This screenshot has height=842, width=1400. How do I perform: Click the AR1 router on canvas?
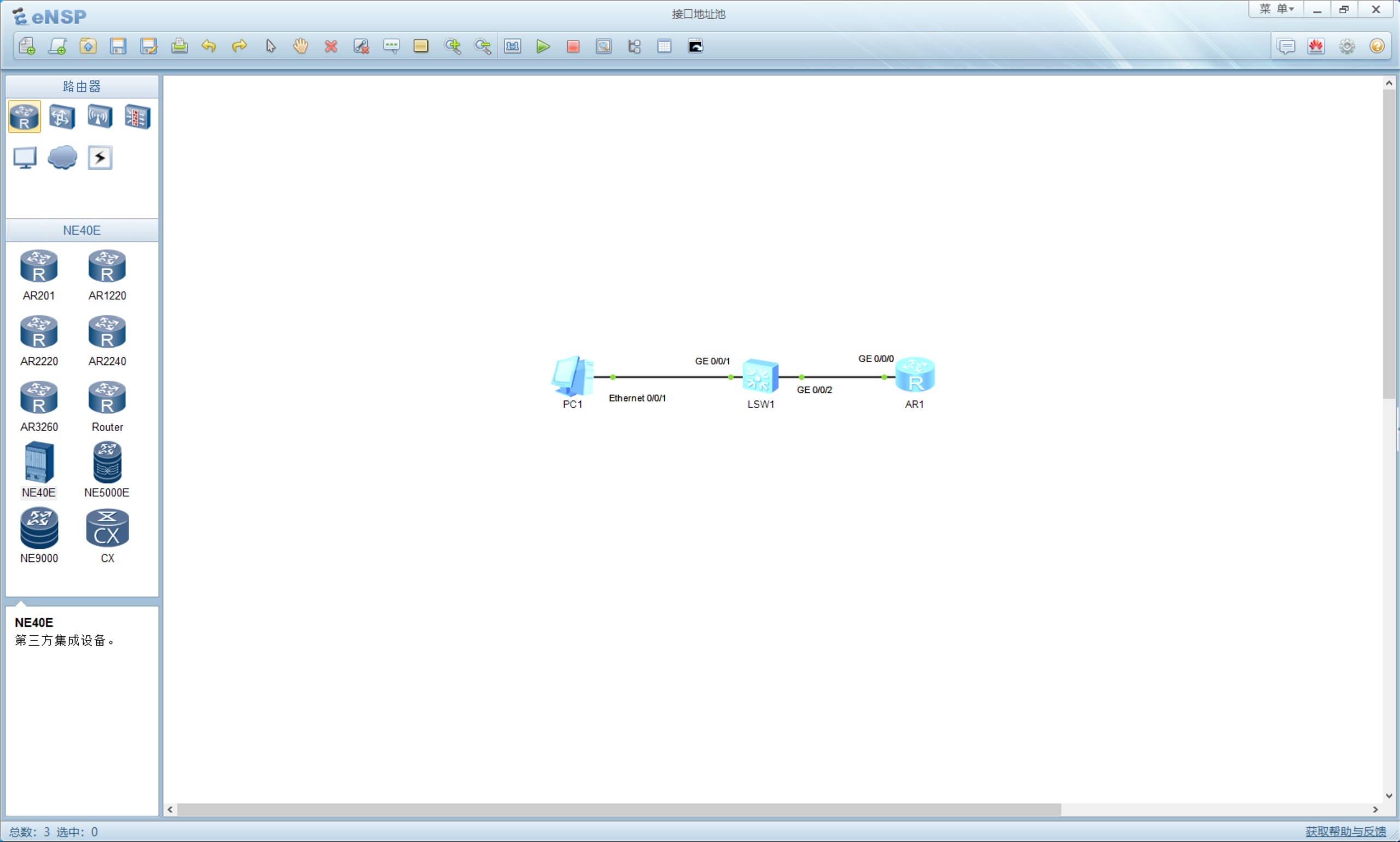pyautogui.click(x=914, y=375)
